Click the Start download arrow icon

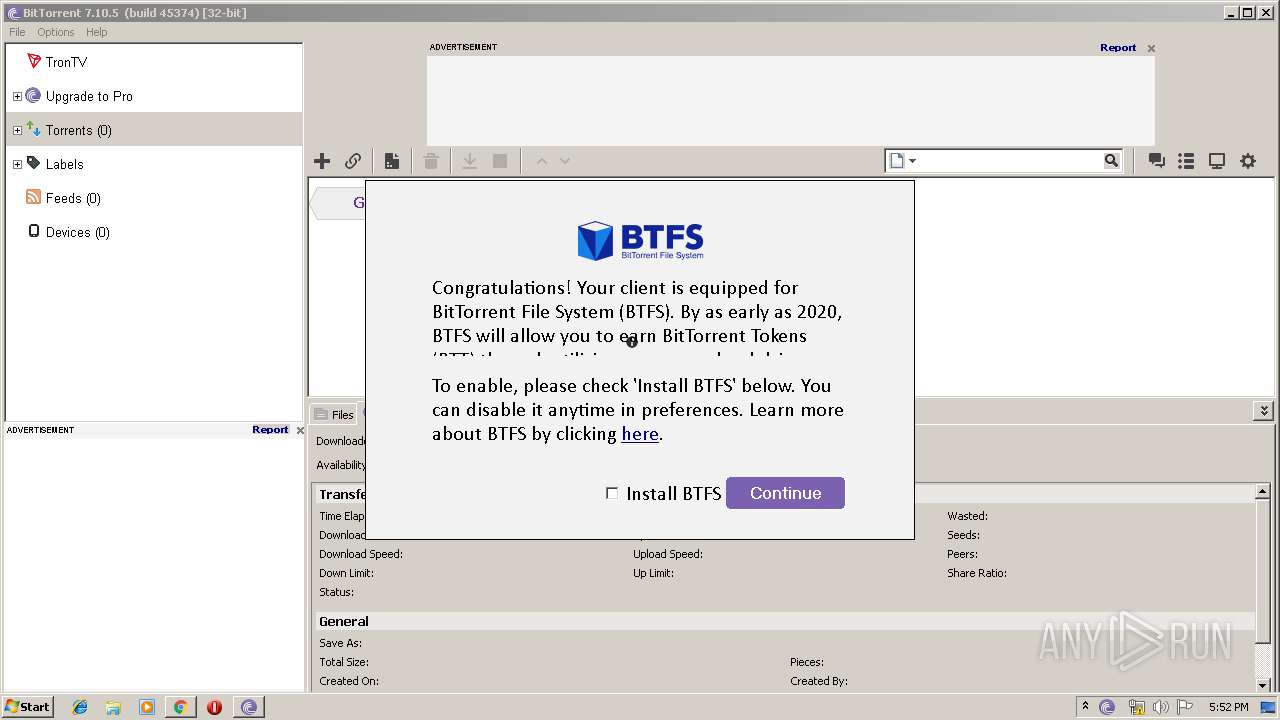(469, 161)
